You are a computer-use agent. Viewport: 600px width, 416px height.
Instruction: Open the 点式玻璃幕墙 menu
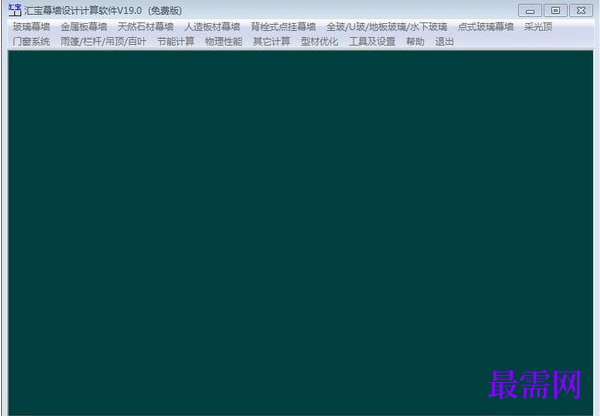coord(486,27)
